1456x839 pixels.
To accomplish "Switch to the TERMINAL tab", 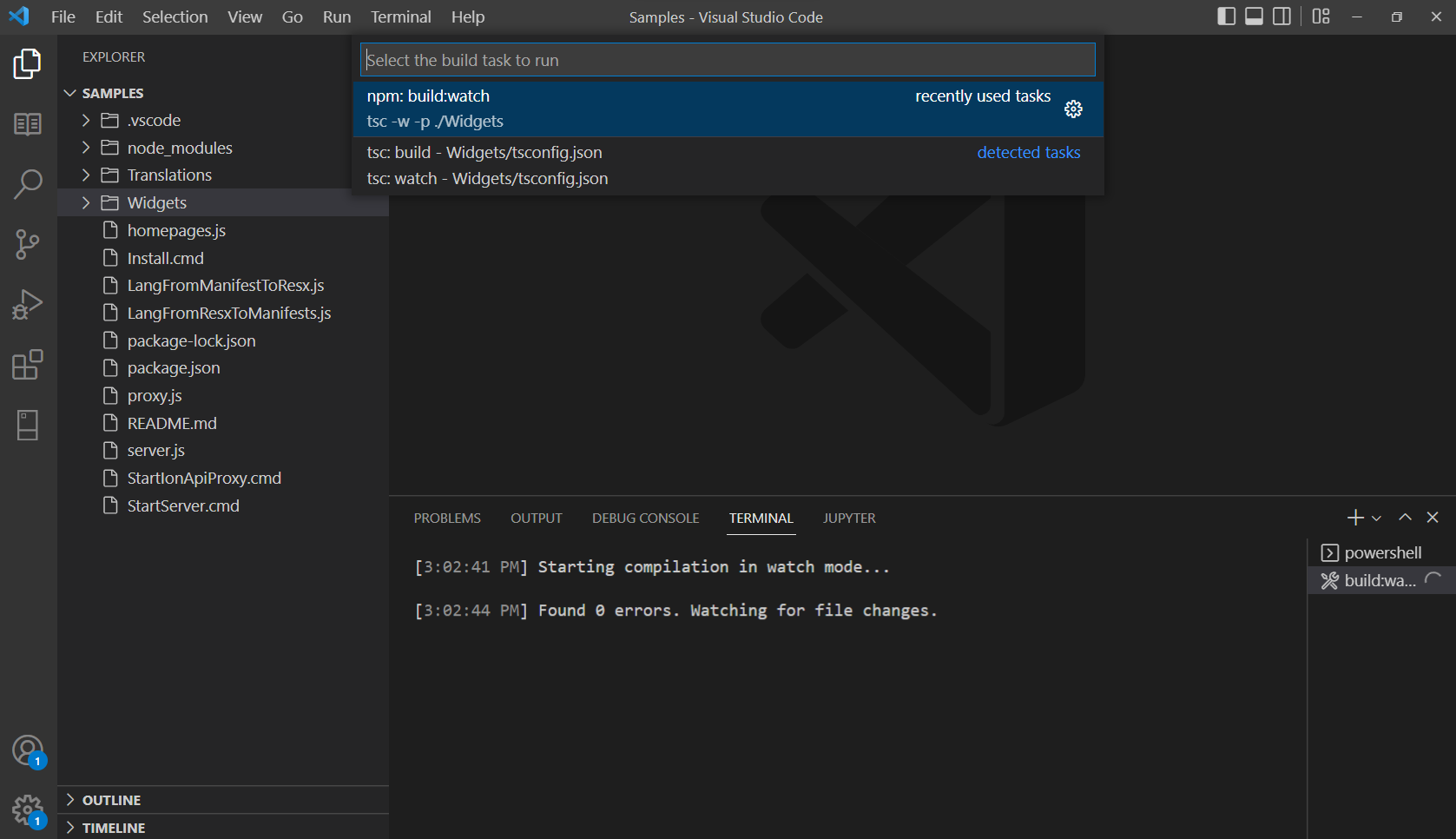I will pos(761,518).
